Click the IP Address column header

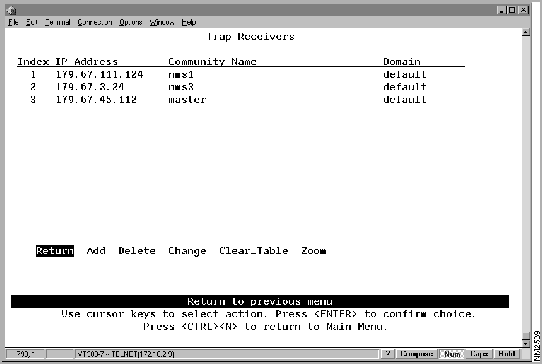point(87,62)
